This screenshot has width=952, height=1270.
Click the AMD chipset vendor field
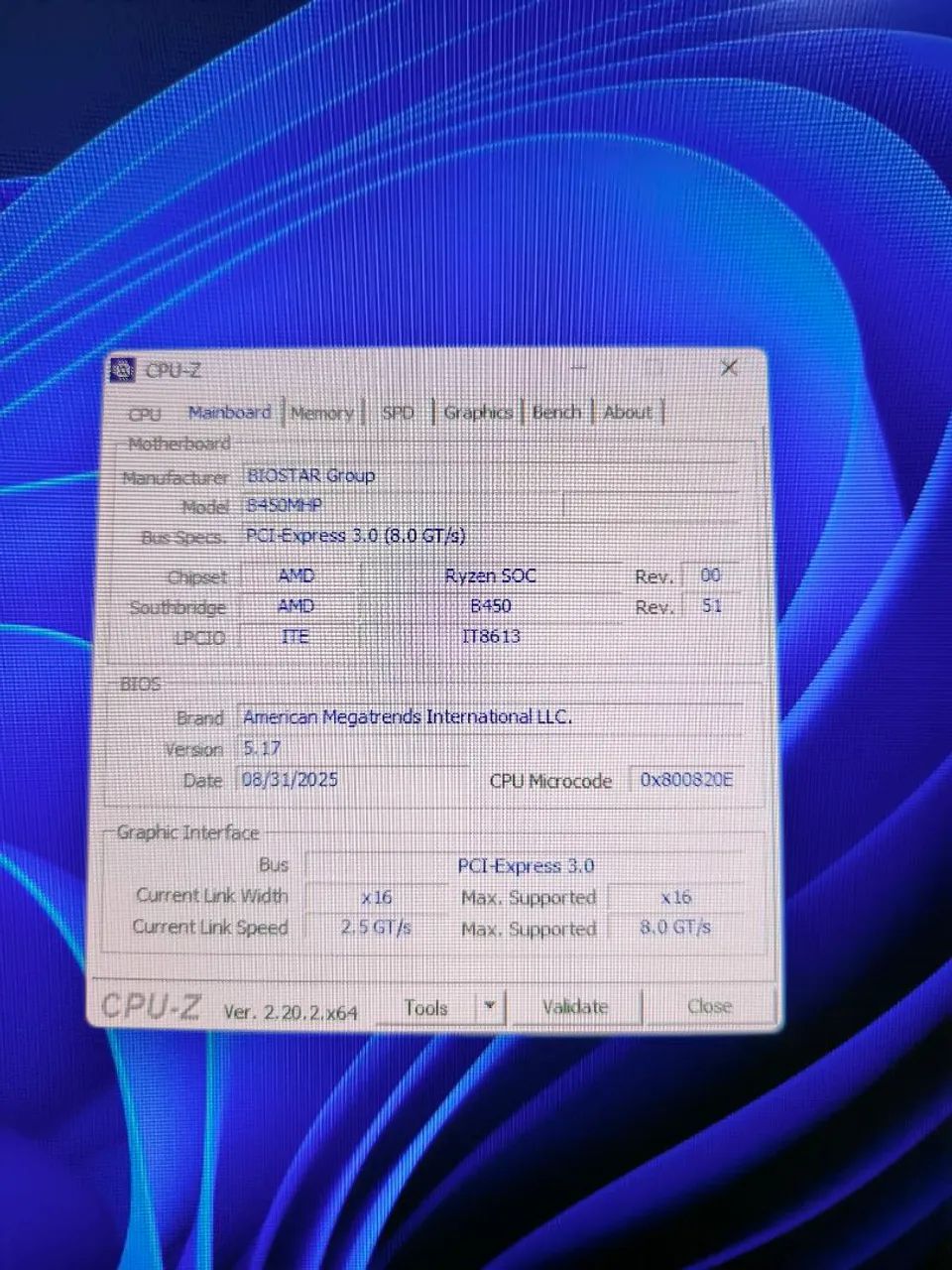click(296, 576)
